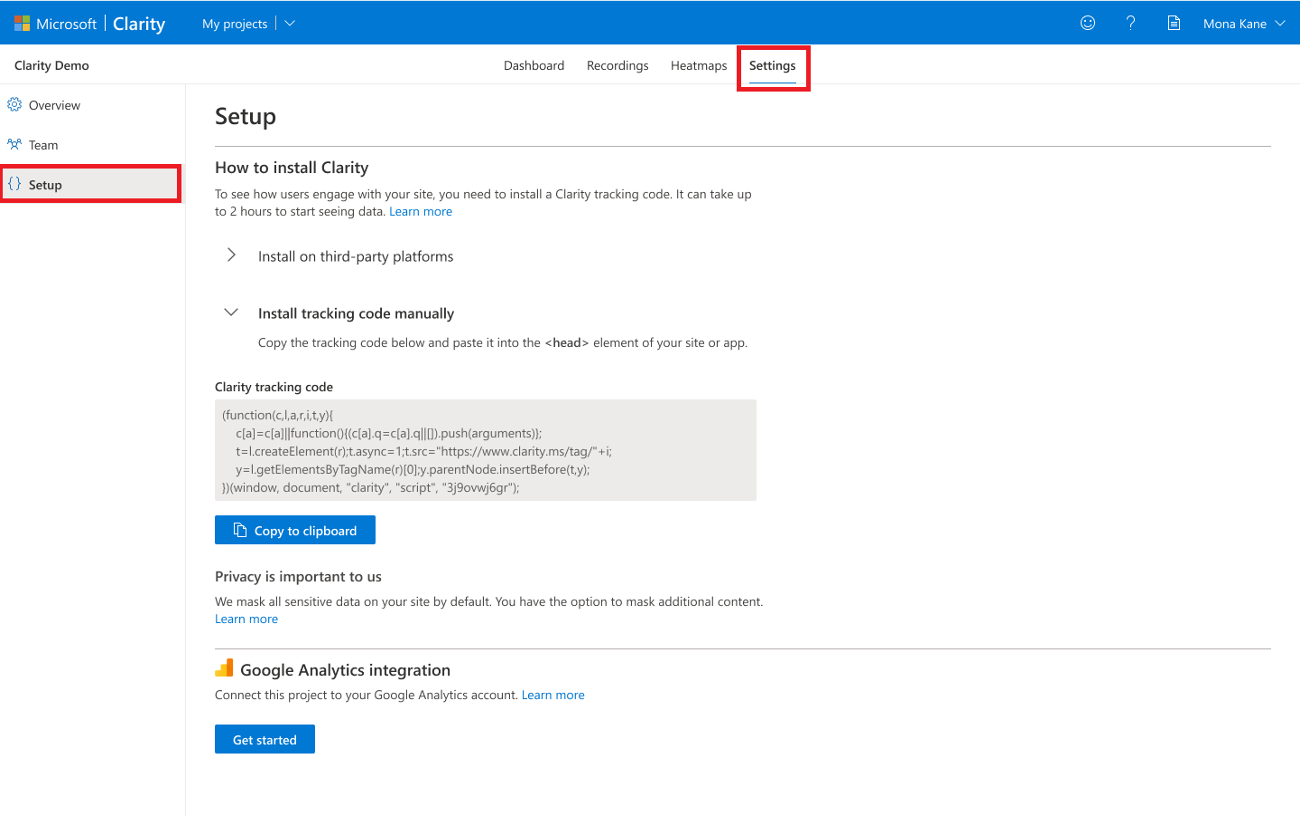Viewport: 1300px width, 816px height.
Task: Open Learn more link for Google Analytics
Action: (x=553, y=695)
